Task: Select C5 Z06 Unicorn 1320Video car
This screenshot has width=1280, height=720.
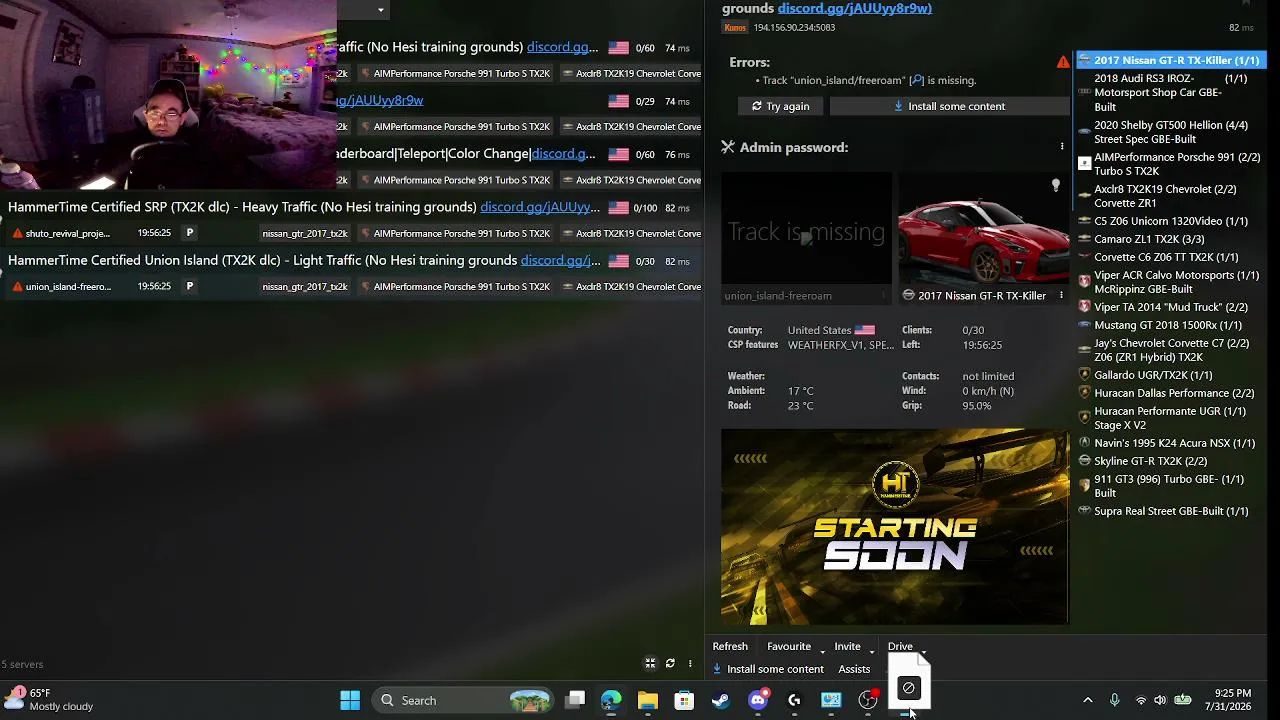Action: (x=1171, y=221)
